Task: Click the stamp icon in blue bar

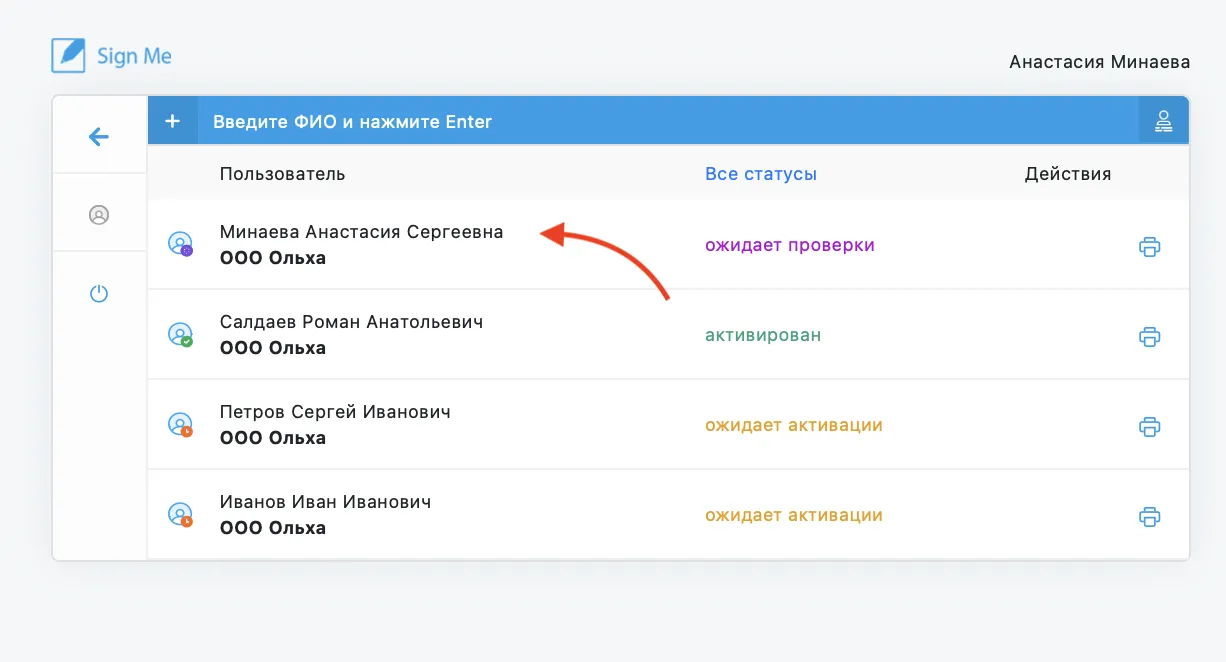Action: pos(1163,121)
